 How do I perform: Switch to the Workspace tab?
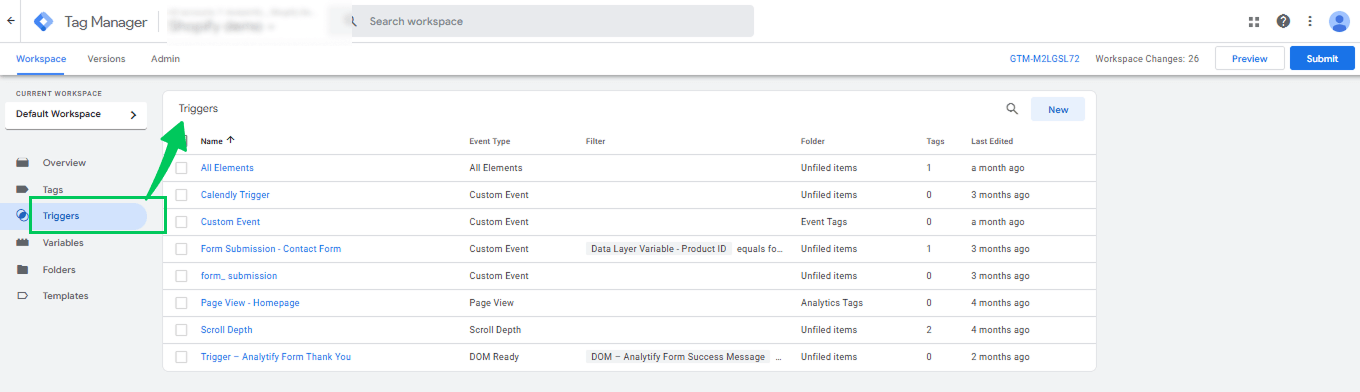click(41, 59)
